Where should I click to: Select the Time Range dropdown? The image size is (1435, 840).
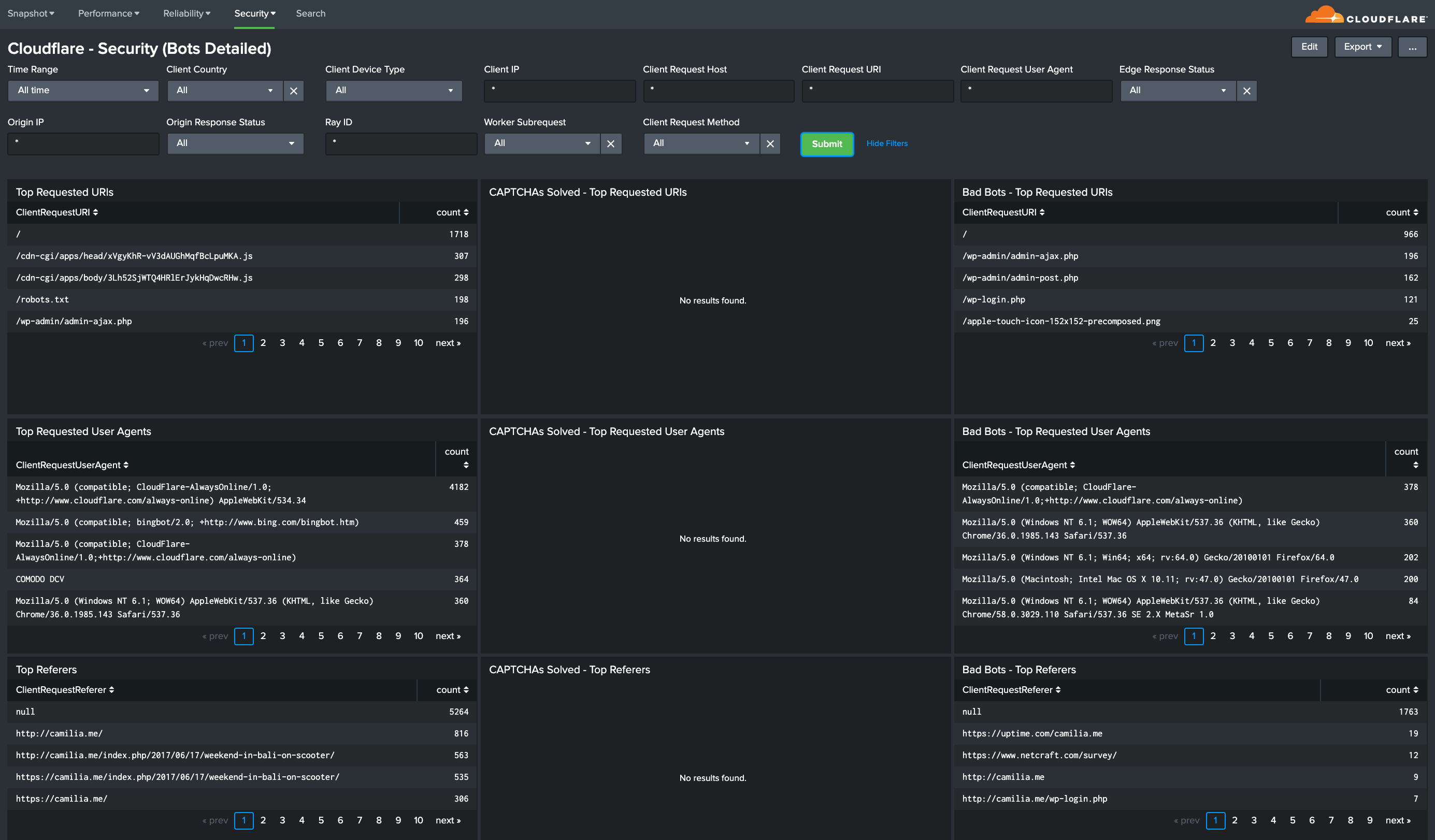tap(82, 90)
